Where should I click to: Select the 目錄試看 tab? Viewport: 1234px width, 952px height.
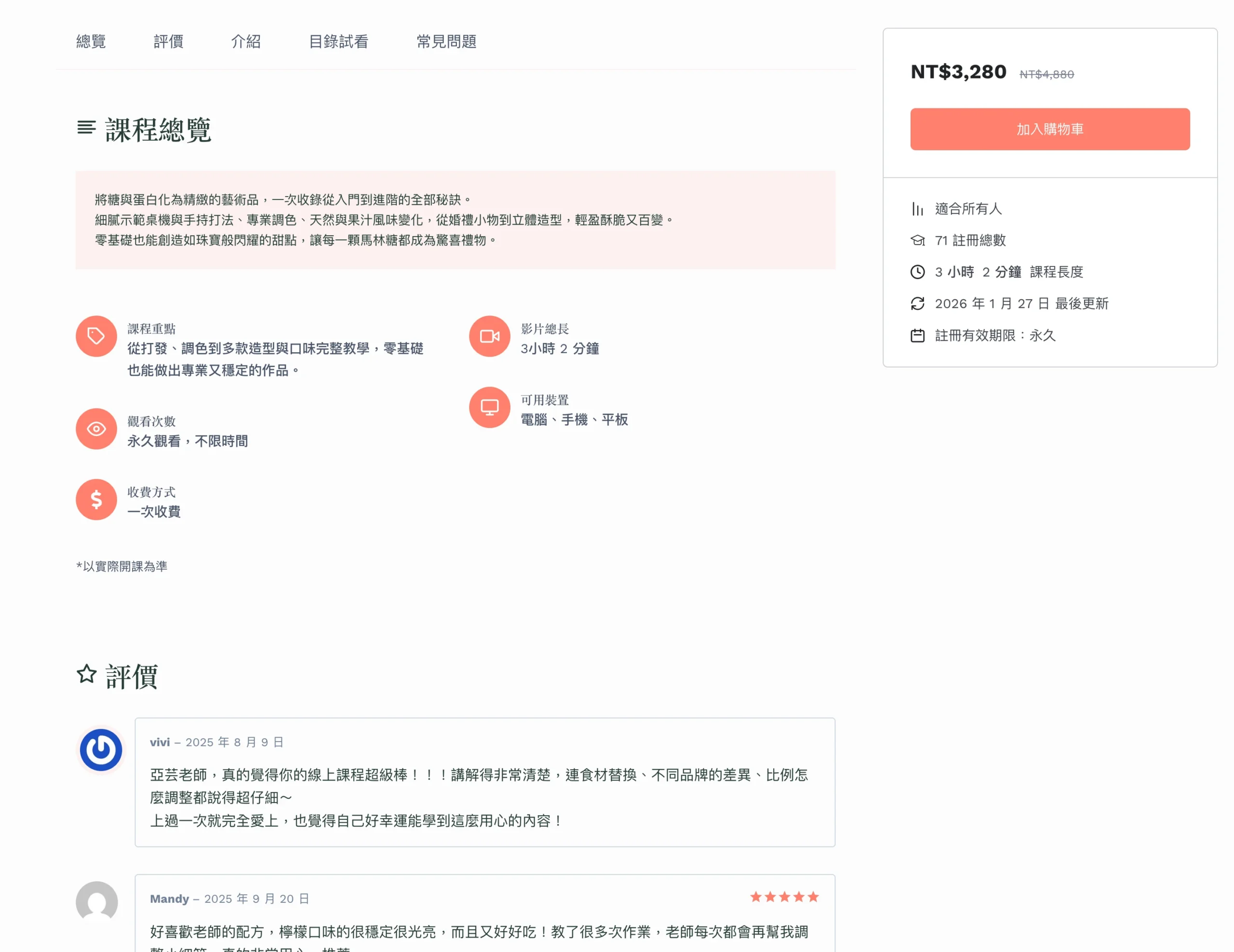(x=338, y=41)
